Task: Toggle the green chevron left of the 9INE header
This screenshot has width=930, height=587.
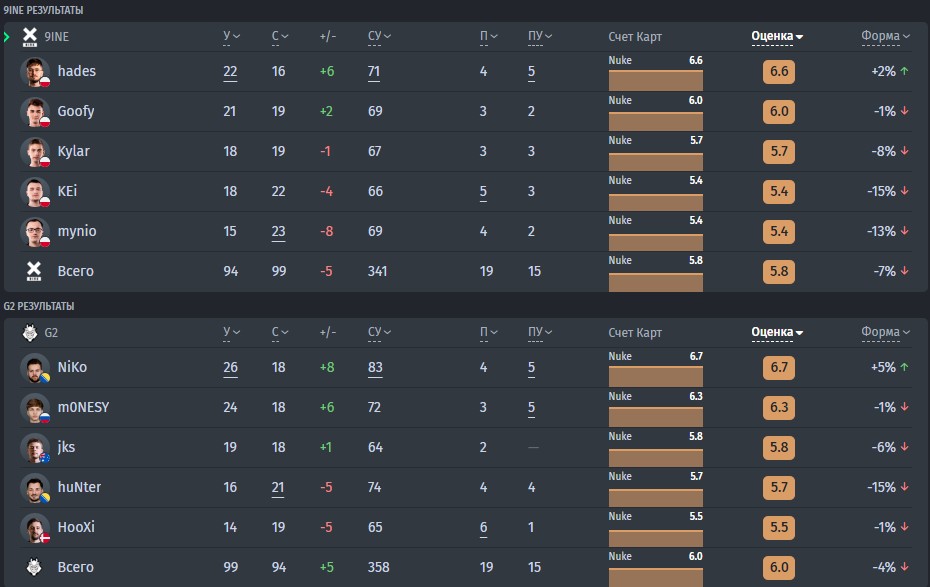Action: tap(7, 37)
